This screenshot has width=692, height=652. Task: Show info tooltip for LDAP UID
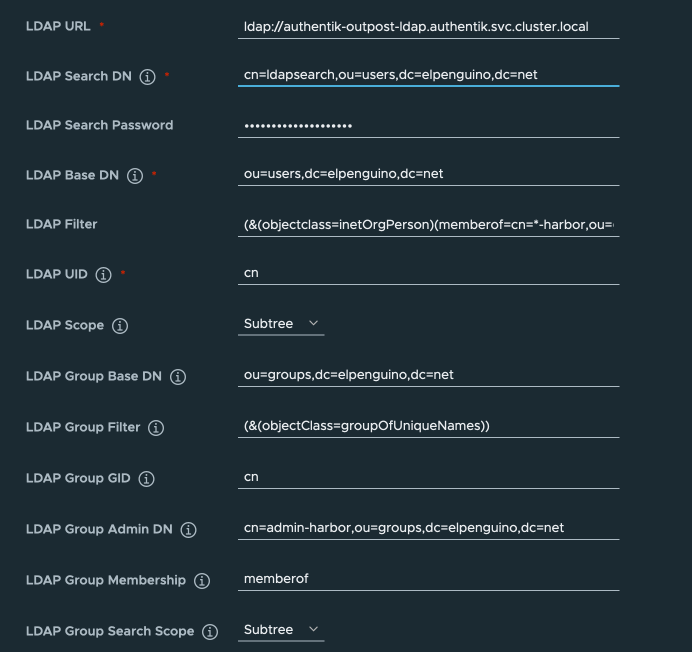103,275
